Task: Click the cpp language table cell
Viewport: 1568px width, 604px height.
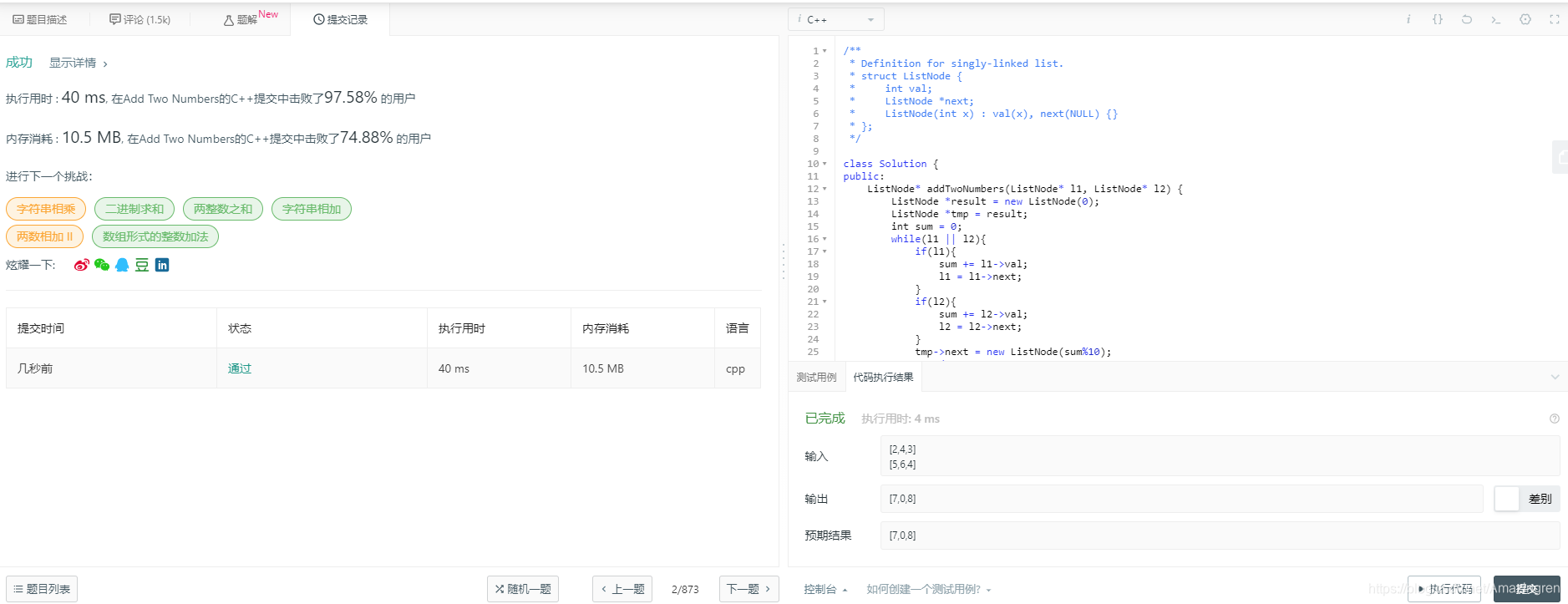Action: coord(738,368)
